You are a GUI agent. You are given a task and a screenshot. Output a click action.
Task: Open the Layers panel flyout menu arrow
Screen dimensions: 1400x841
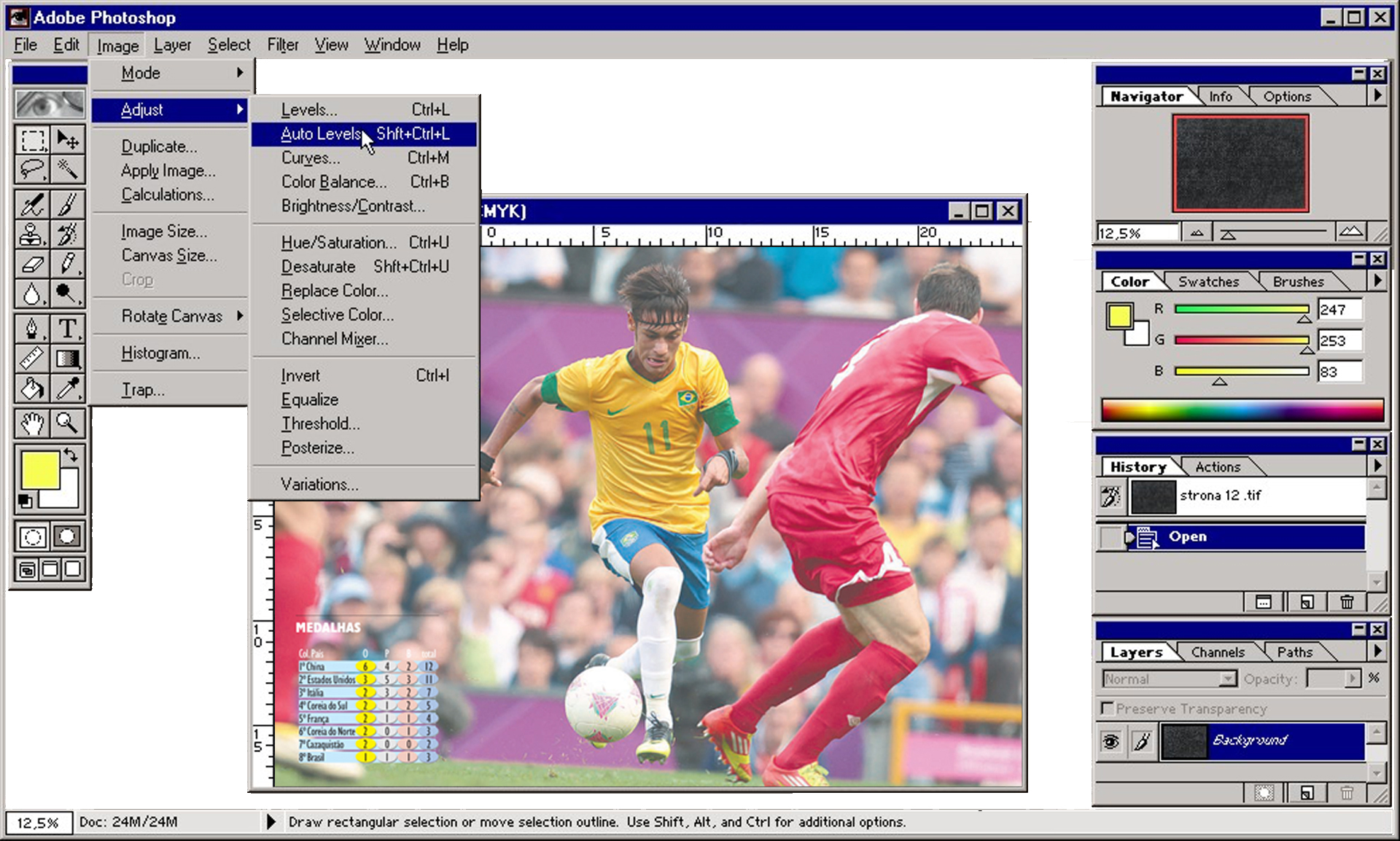(x=1377, y=651)
